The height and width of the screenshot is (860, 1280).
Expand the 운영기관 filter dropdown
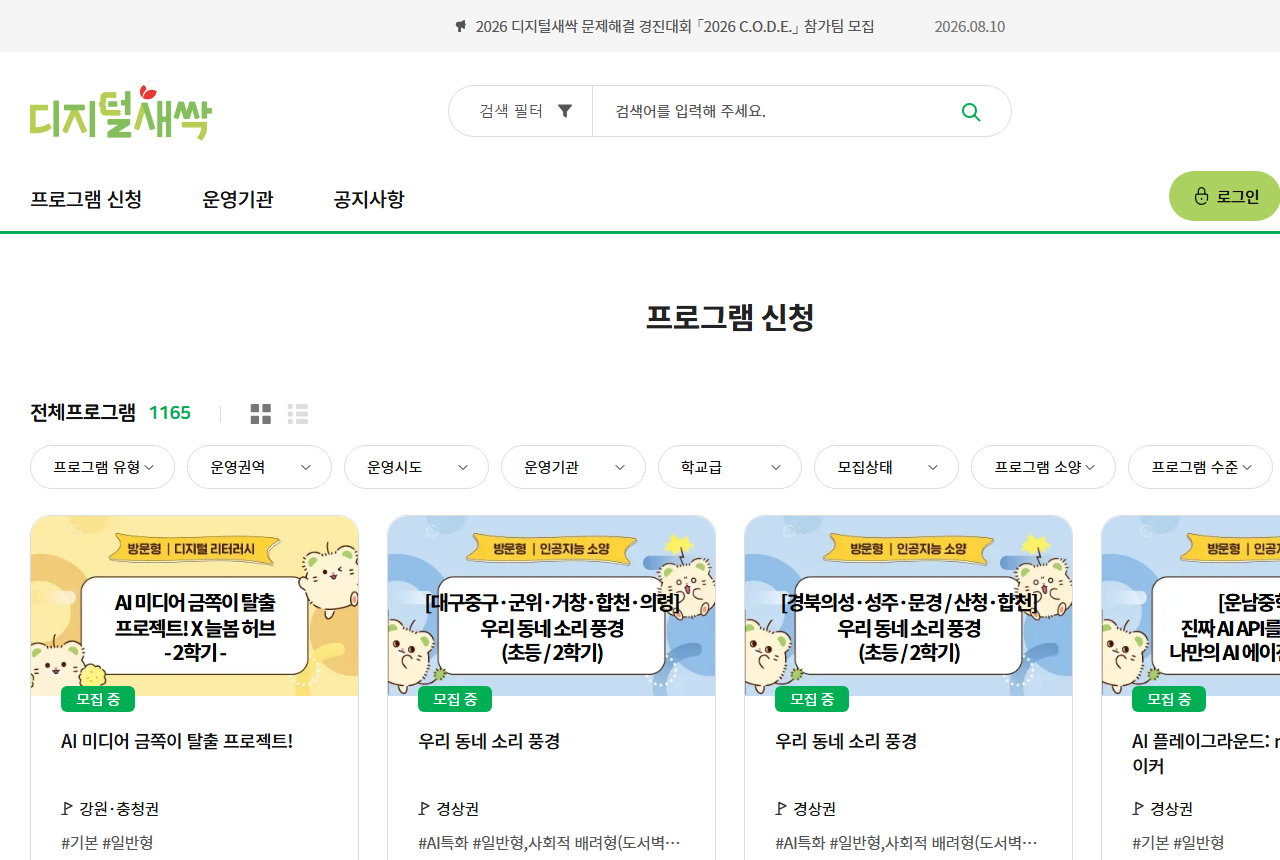point(573,467)
